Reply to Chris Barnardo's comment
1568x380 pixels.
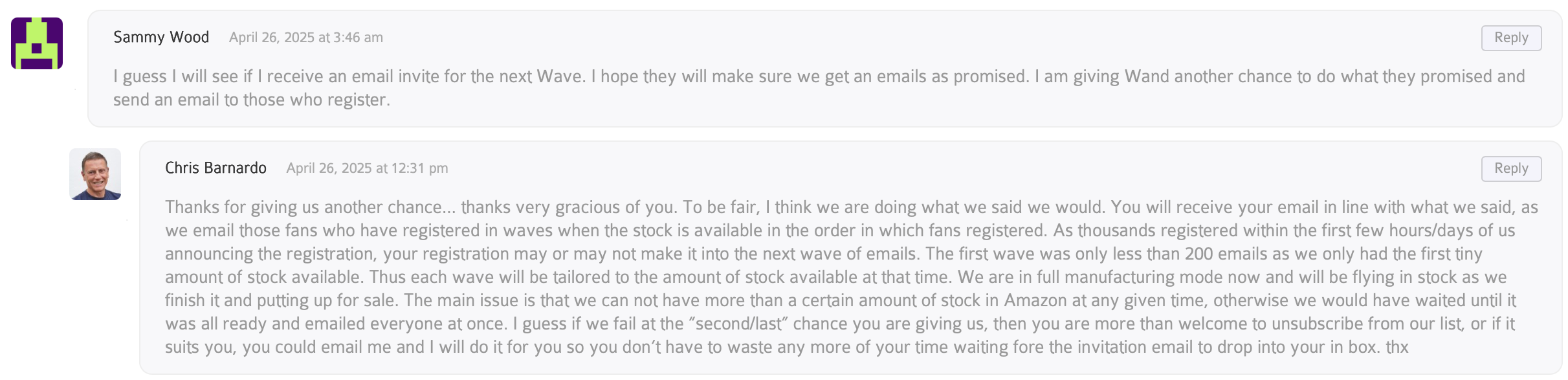click(x=1511, y=169)
